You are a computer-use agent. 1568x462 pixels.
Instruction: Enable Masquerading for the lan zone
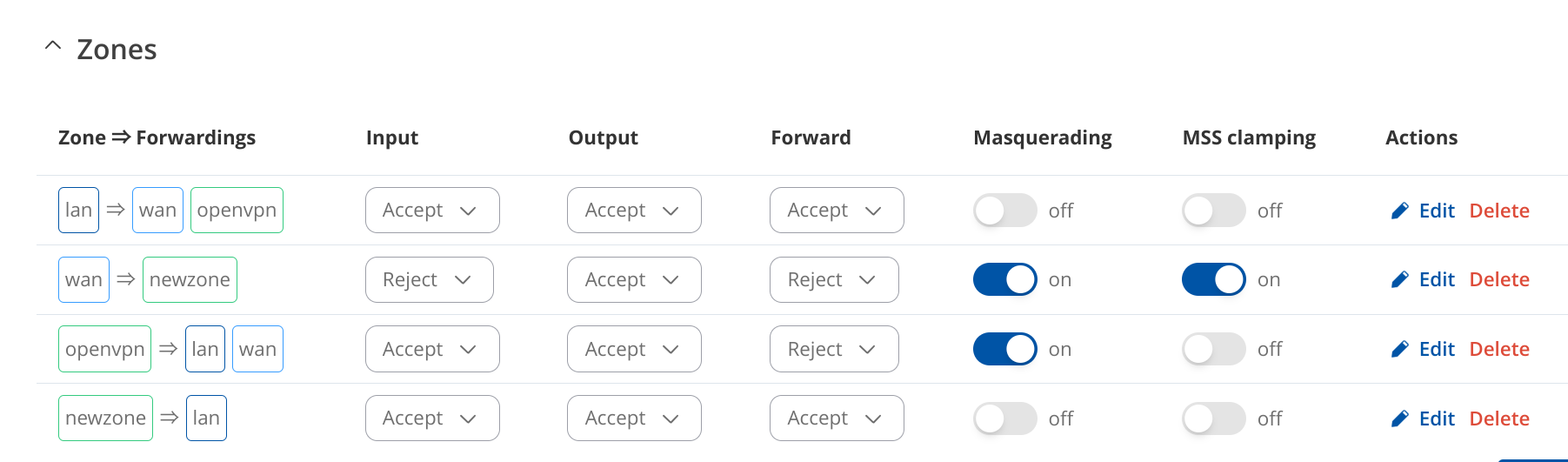tap(1004, 211)
